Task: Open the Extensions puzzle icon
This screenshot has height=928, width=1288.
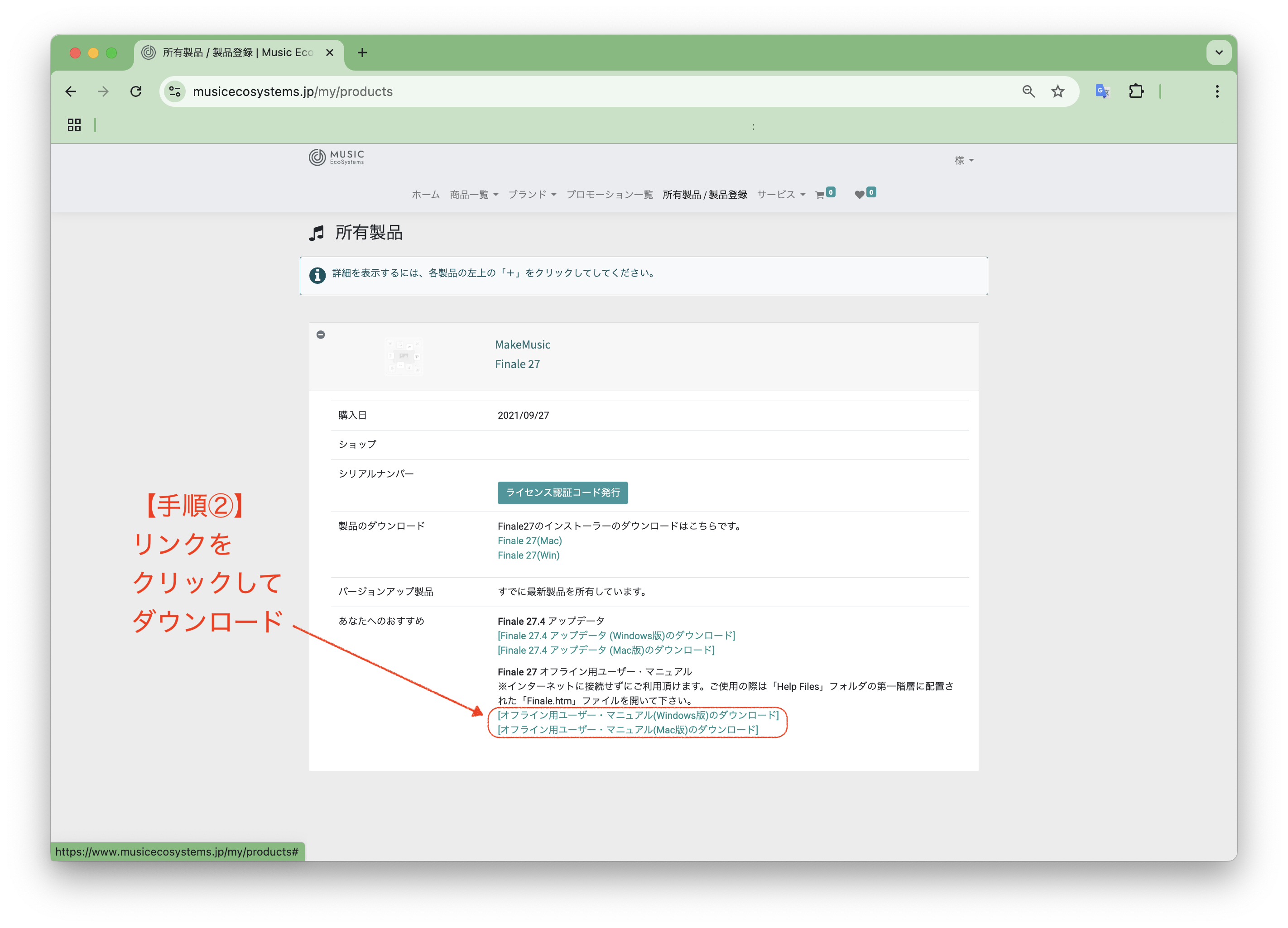Action: 1136,91
